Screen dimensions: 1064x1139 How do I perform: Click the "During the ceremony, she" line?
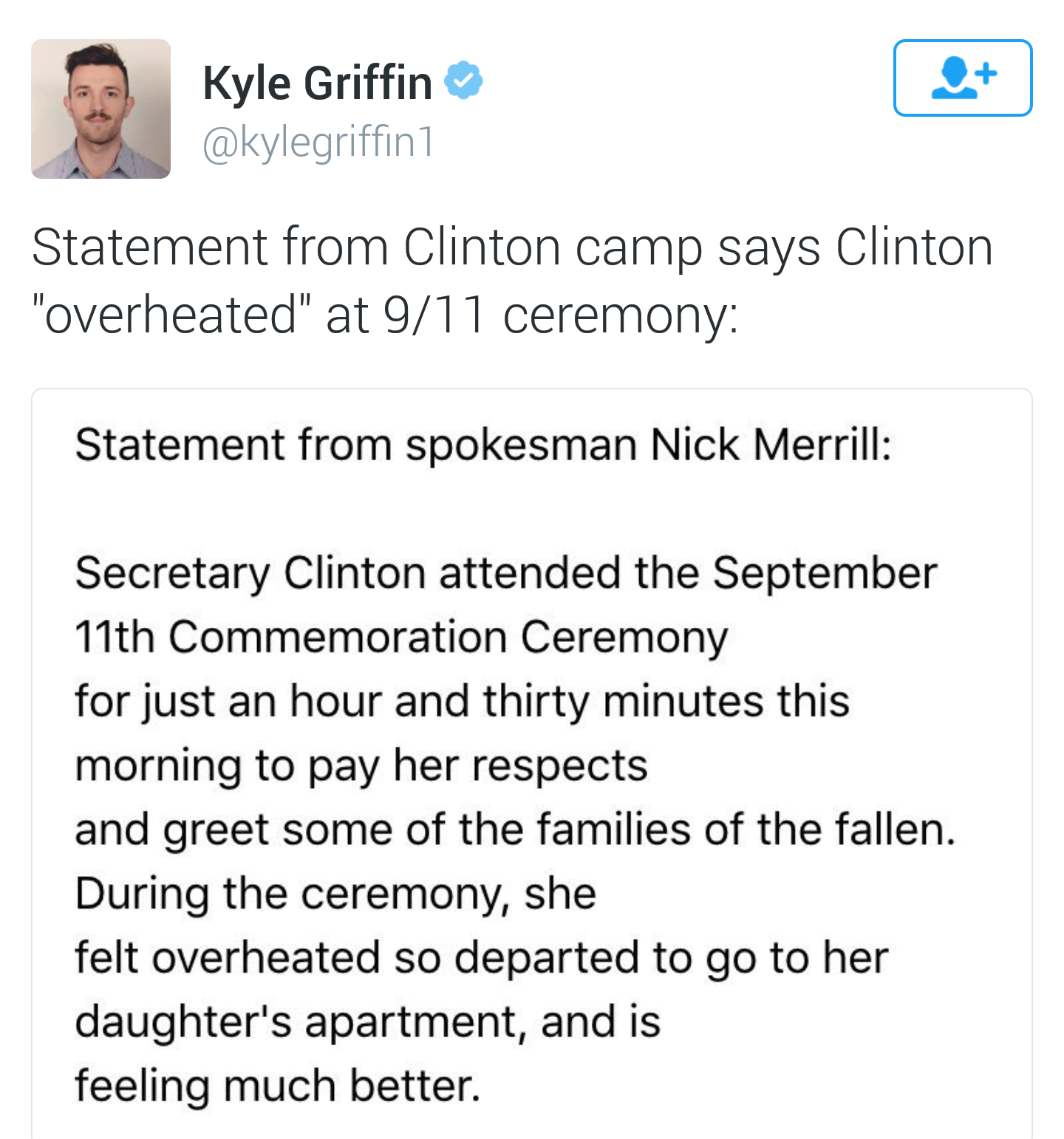(335, 893)
